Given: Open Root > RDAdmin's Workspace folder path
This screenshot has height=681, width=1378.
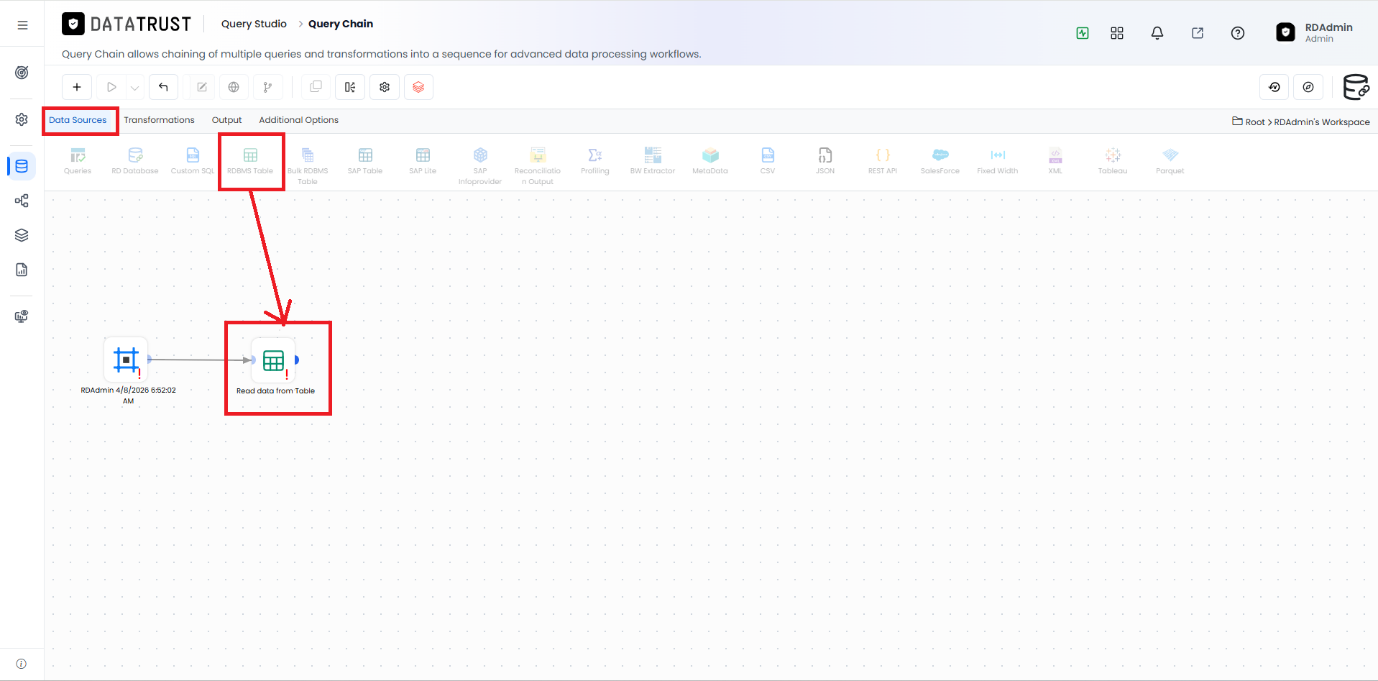Looking at the screenshot, I should point(1301,121).
